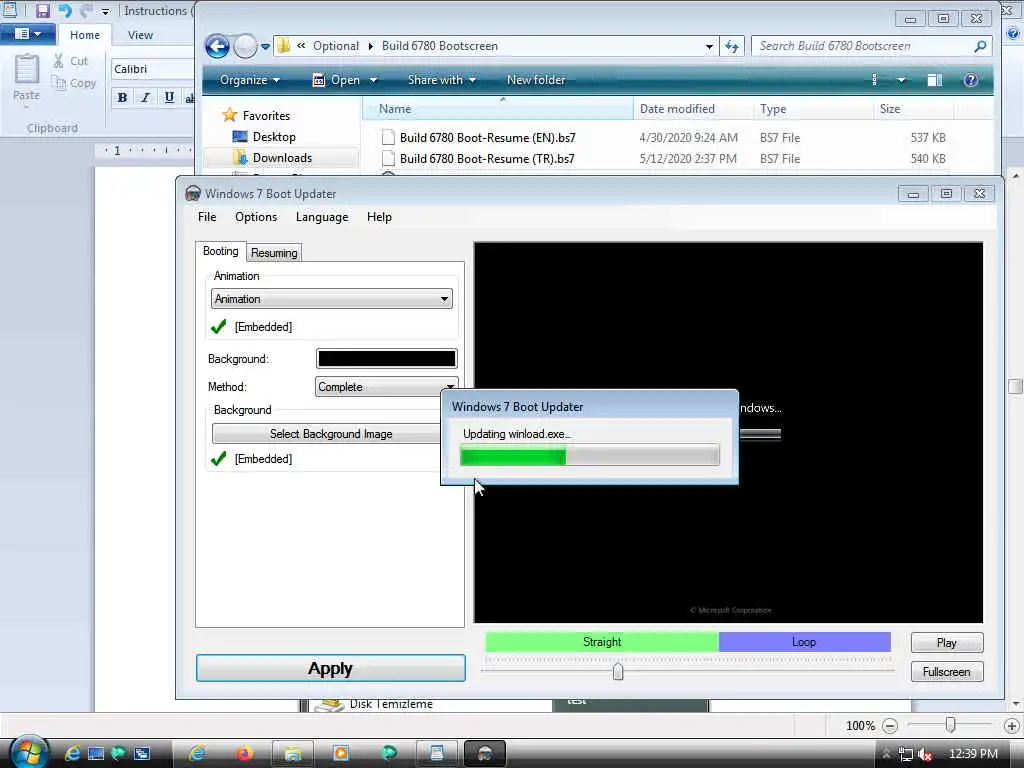Viewport: 1024px width, 768px height.
Task: Click the Calibri font name box
Action: click(x=153, y=69)
